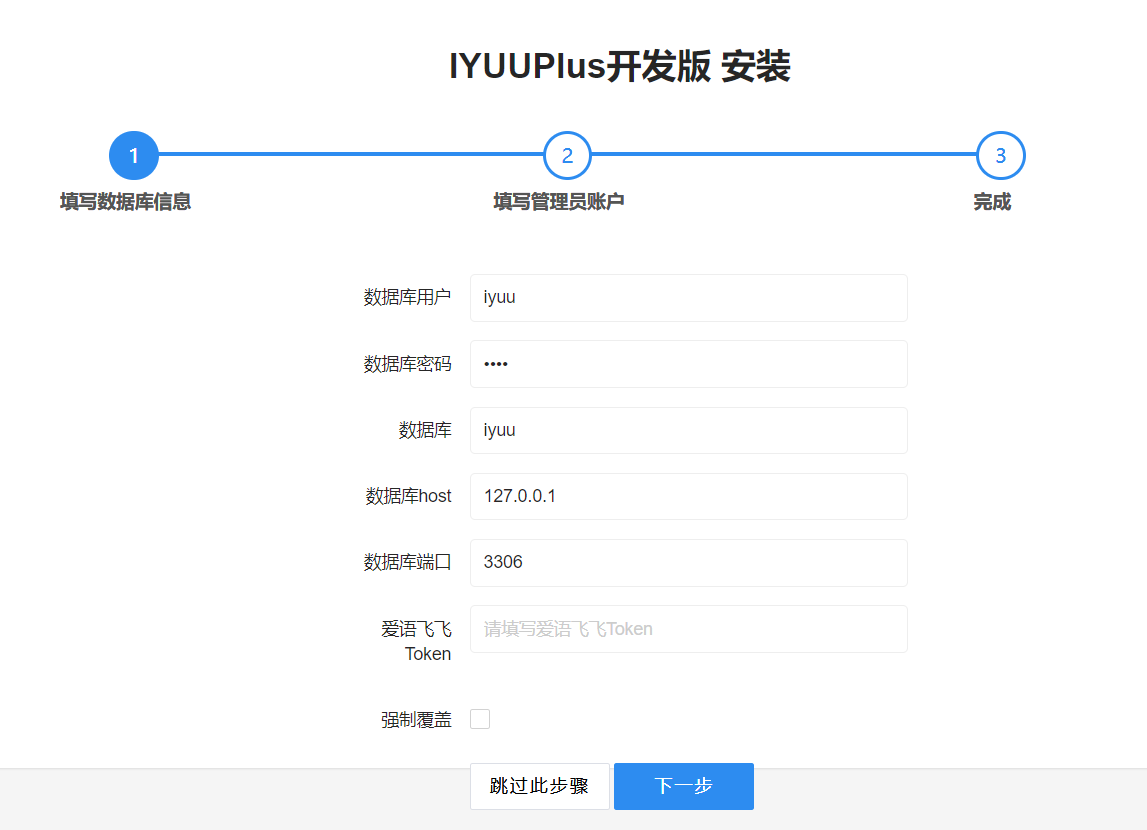This screenshot has width=1147, height=830.
Task: Enable the 强制覆盖 checkbox
Action: (x=480, y=719)
